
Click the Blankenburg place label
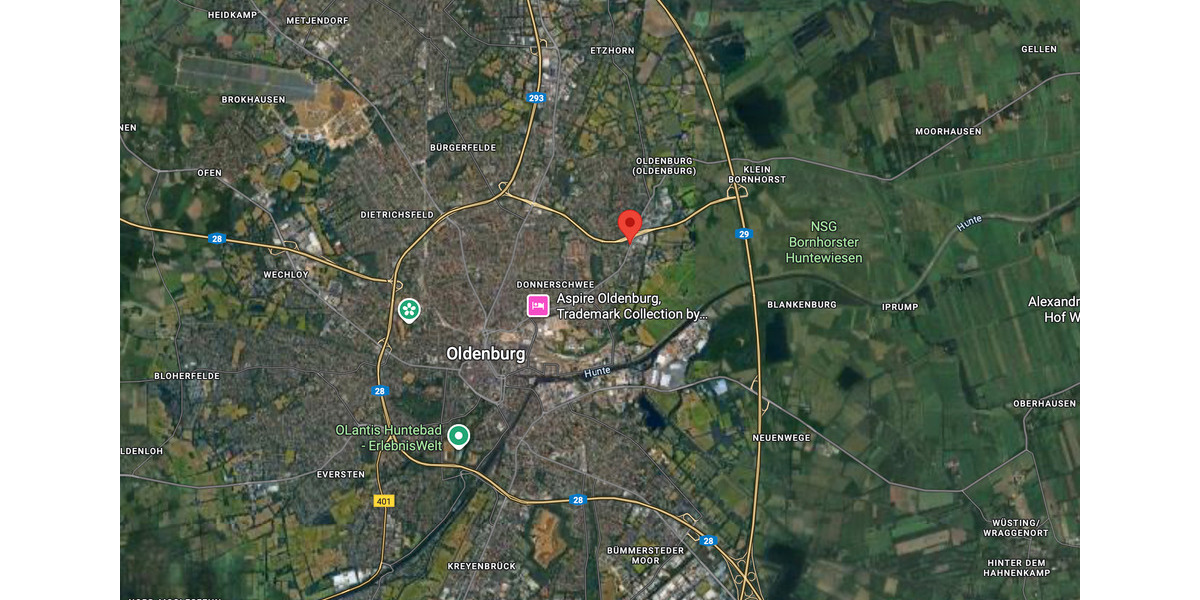801,304
